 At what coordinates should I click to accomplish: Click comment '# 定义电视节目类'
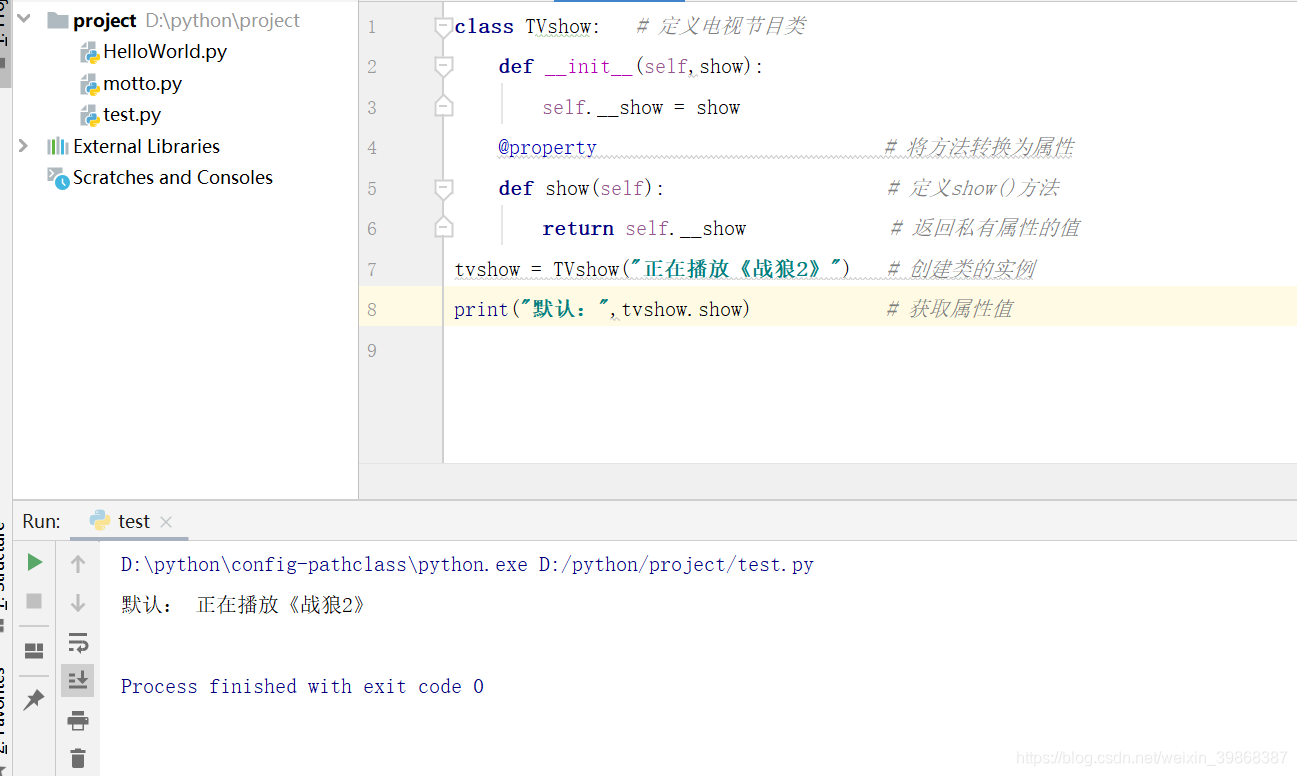tap(720, 27)
